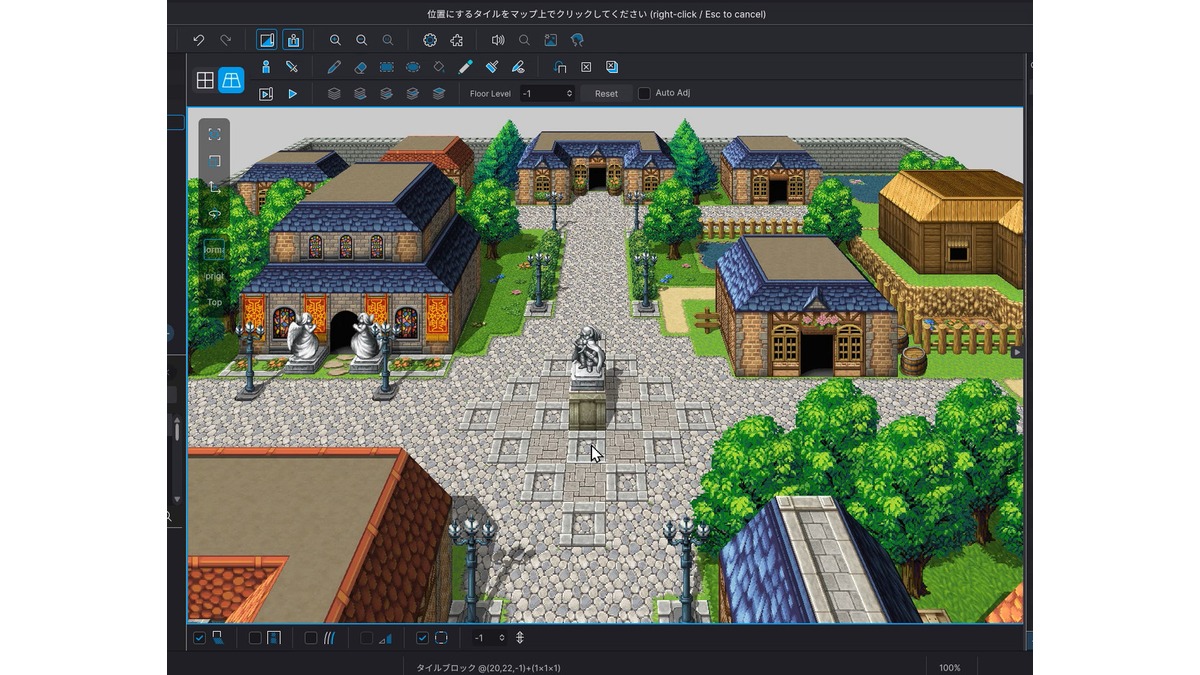This screenshot has height=675, width=1200.
Task: Enable the Auto Adj checkbox
Action: pyautogui.click(x=644, y=93)
